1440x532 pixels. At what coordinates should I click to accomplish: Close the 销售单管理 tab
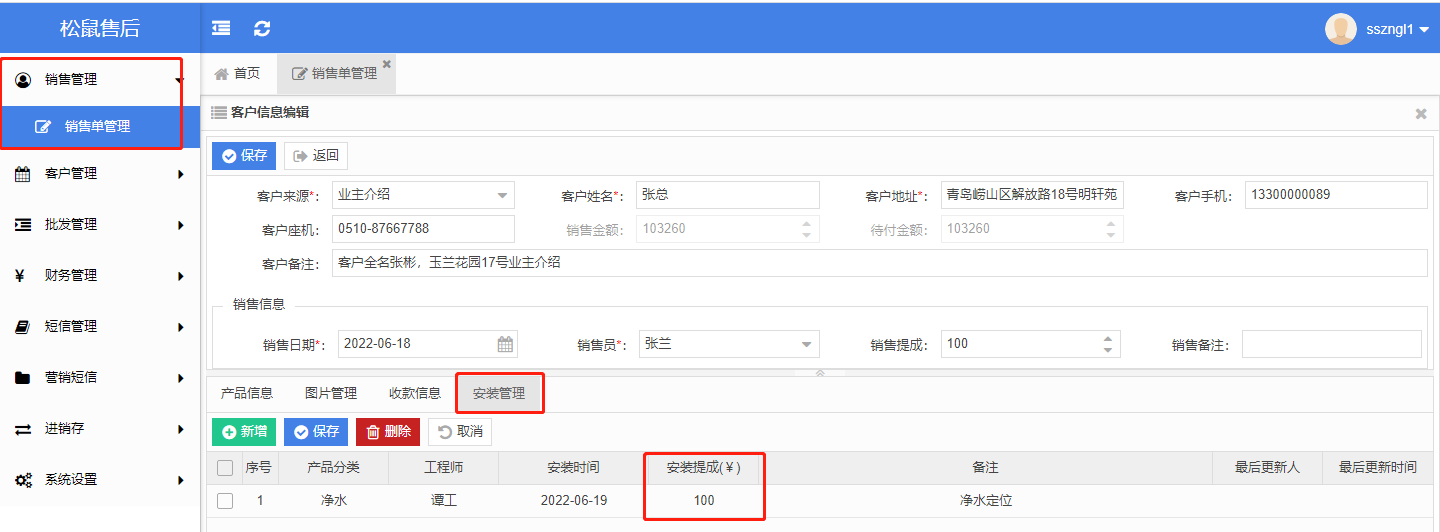387,64
